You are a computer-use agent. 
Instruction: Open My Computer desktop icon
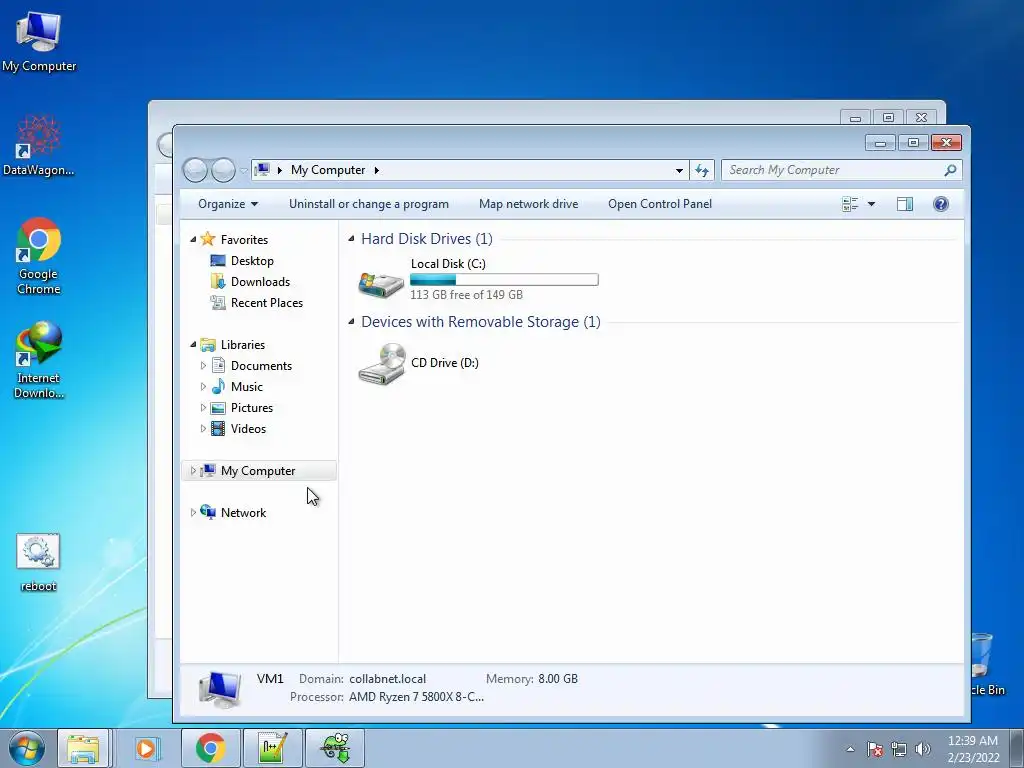pyautogui.click(x=39, y=40)
